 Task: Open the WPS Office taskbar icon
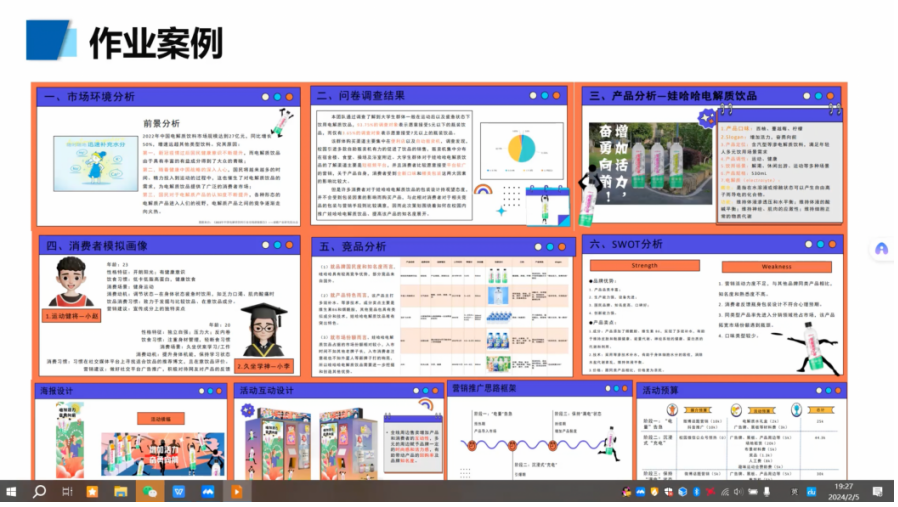179,492
